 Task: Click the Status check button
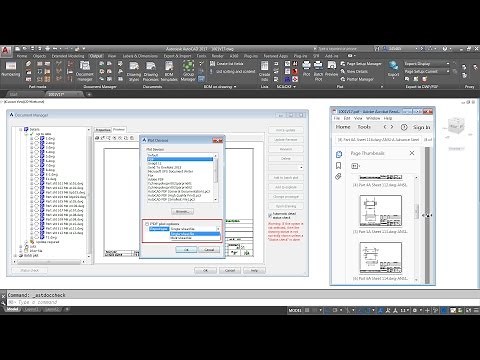click(30, 270)
